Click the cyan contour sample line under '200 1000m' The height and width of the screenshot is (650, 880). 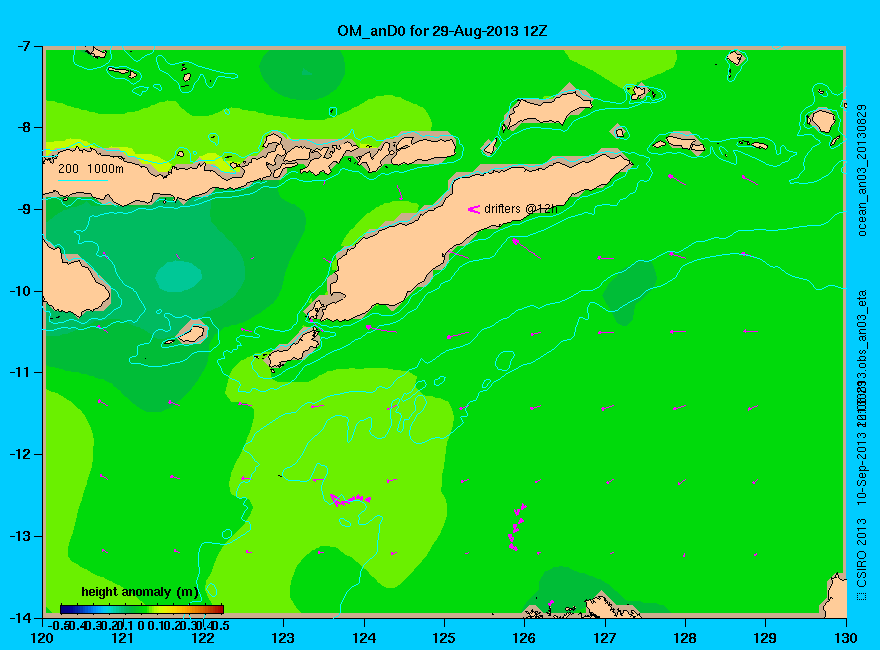click(x=82, y=181)
